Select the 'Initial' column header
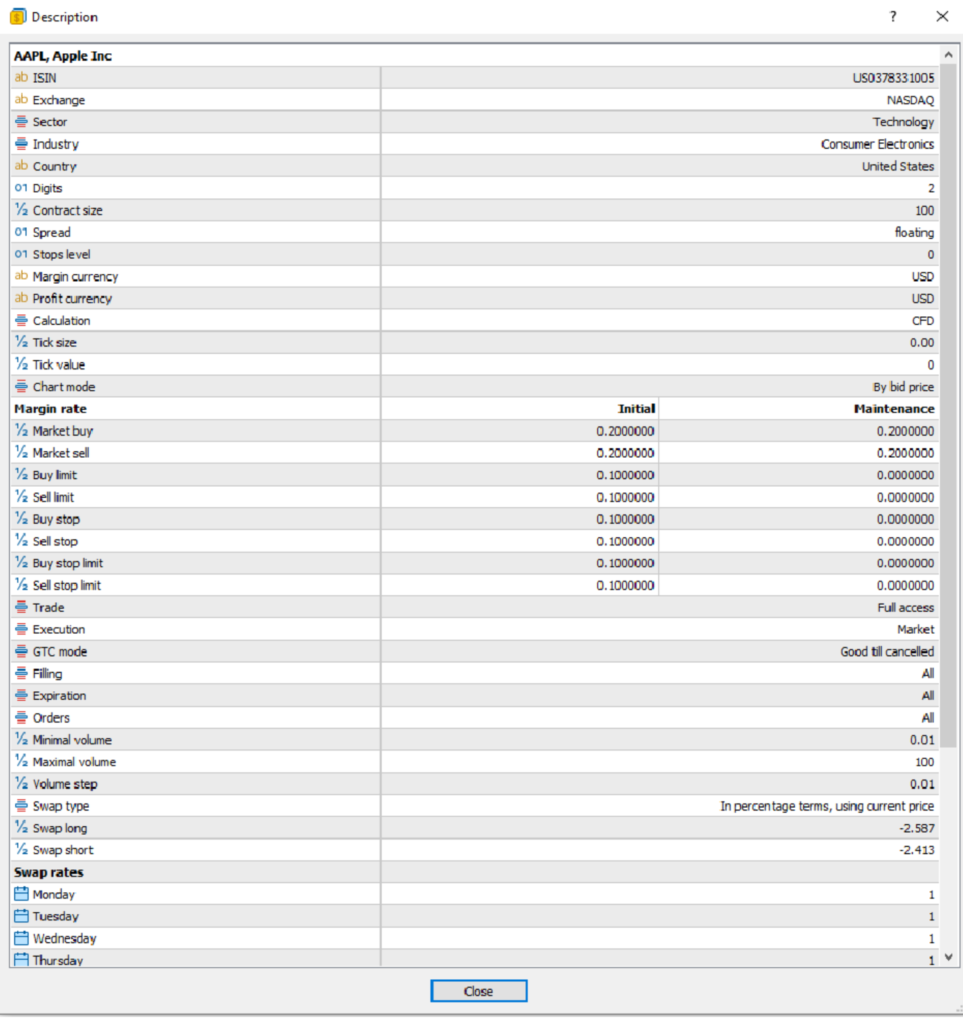Viewport: 963px width, 1024px height. click(x=637, y=409)
